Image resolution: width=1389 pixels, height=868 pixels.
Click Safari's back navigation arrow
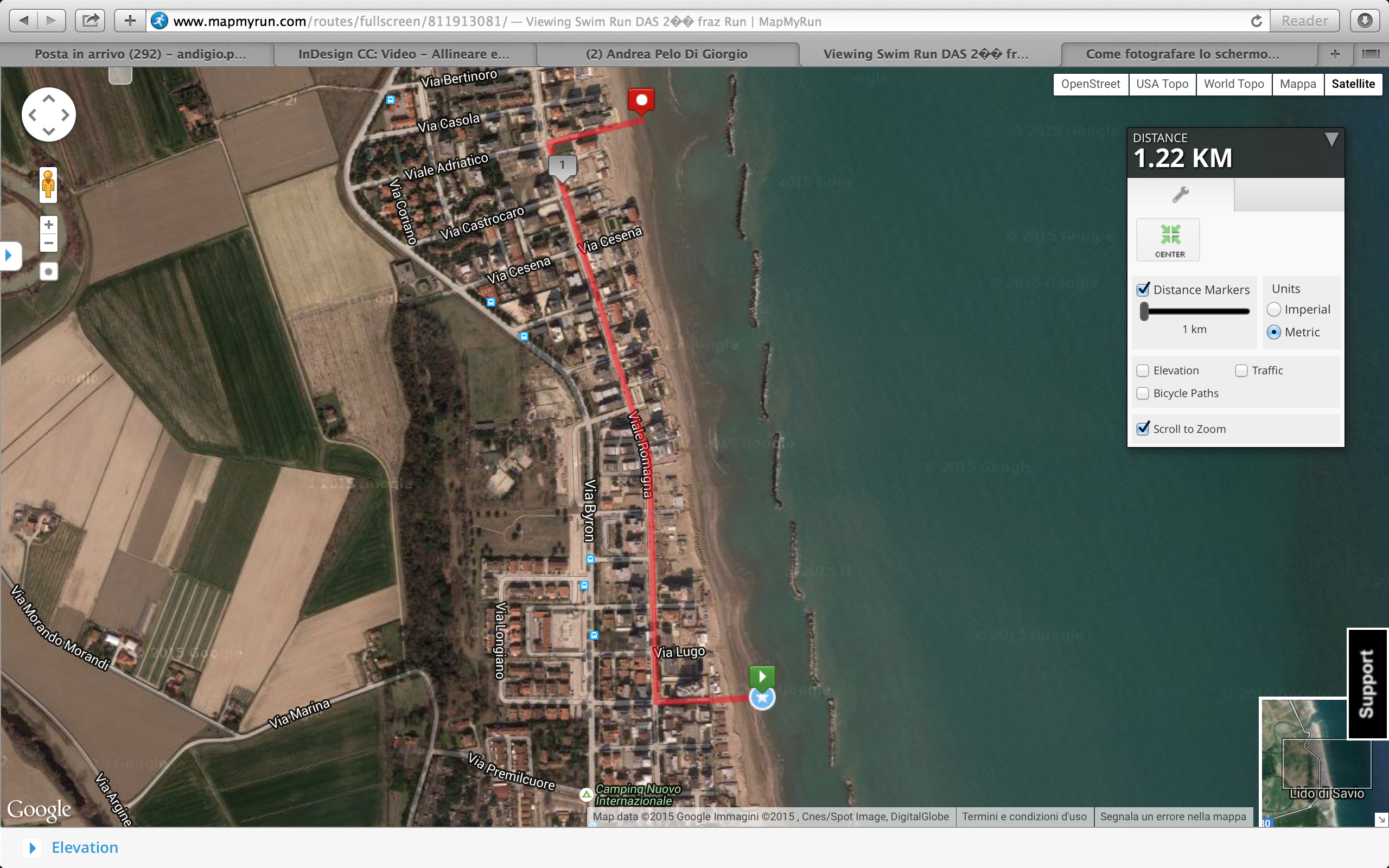pos(24,21)
